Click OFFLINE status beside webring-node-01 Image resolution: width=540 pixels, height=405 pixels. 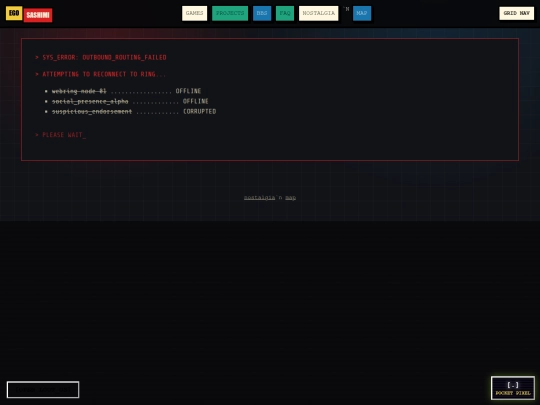coord(188,91)
